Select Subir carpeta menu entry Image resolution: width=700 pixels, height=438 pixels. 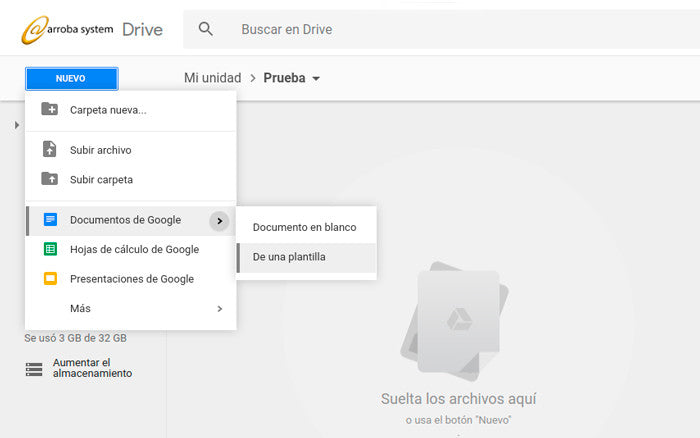tap(131, 179)
